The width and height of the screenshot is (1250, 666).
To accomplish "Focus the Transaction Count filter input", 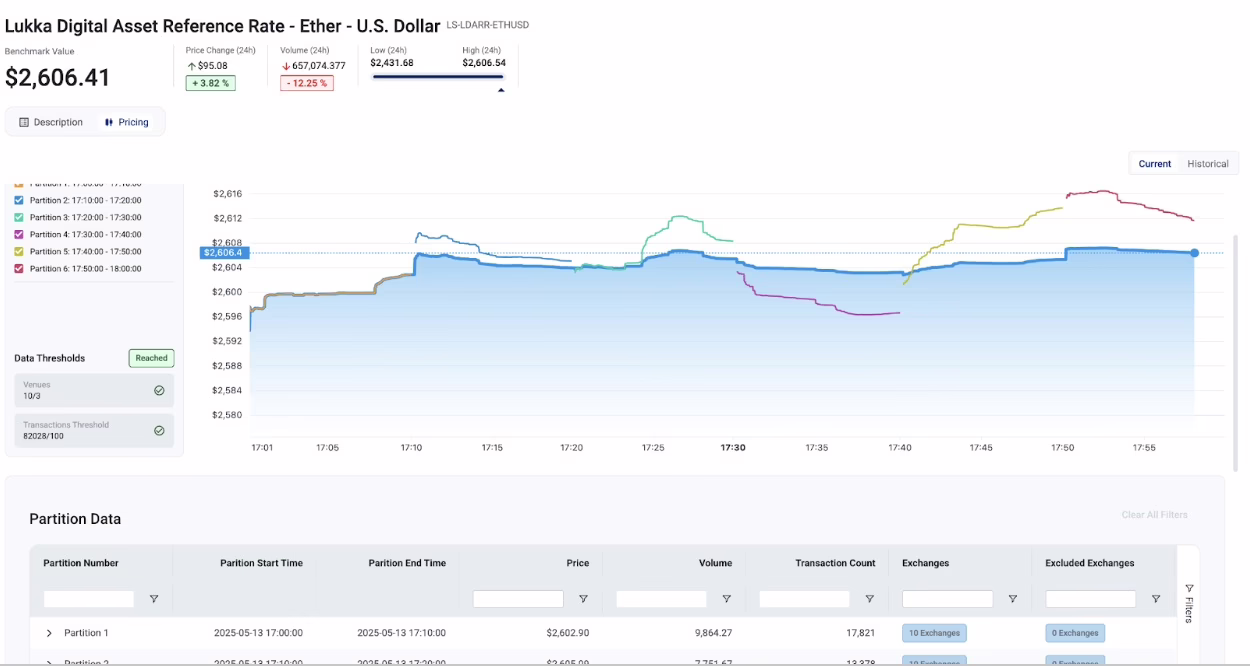I will click(x=804, y=599).
